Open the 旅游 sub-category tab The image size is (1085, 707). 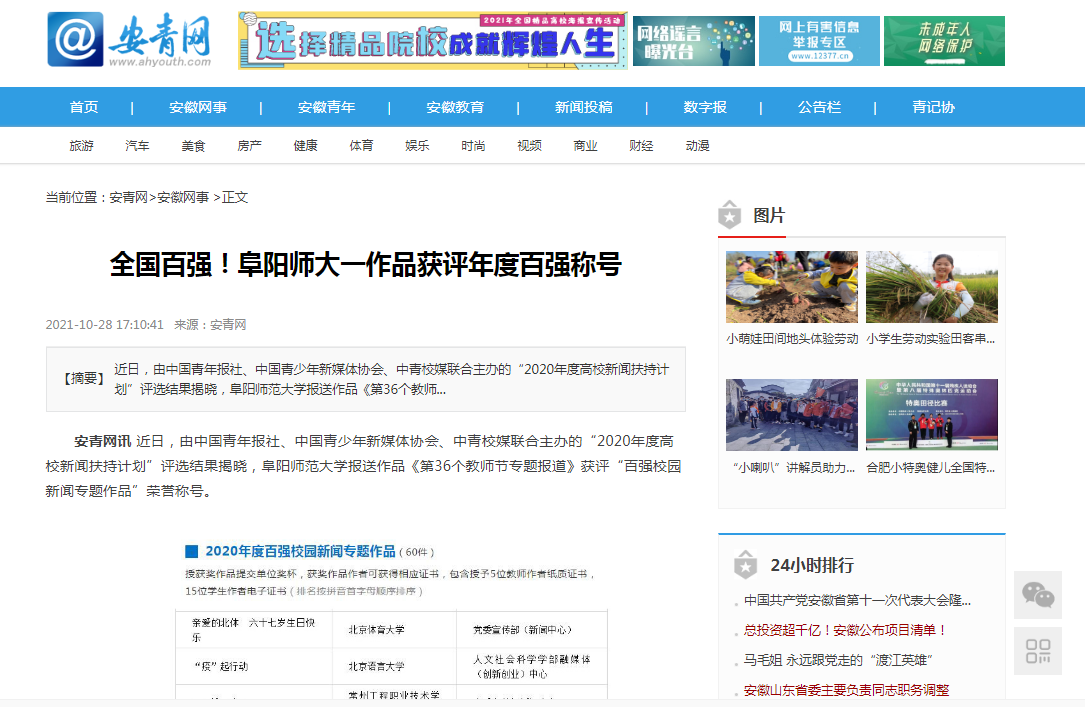[x=81, y=146]
